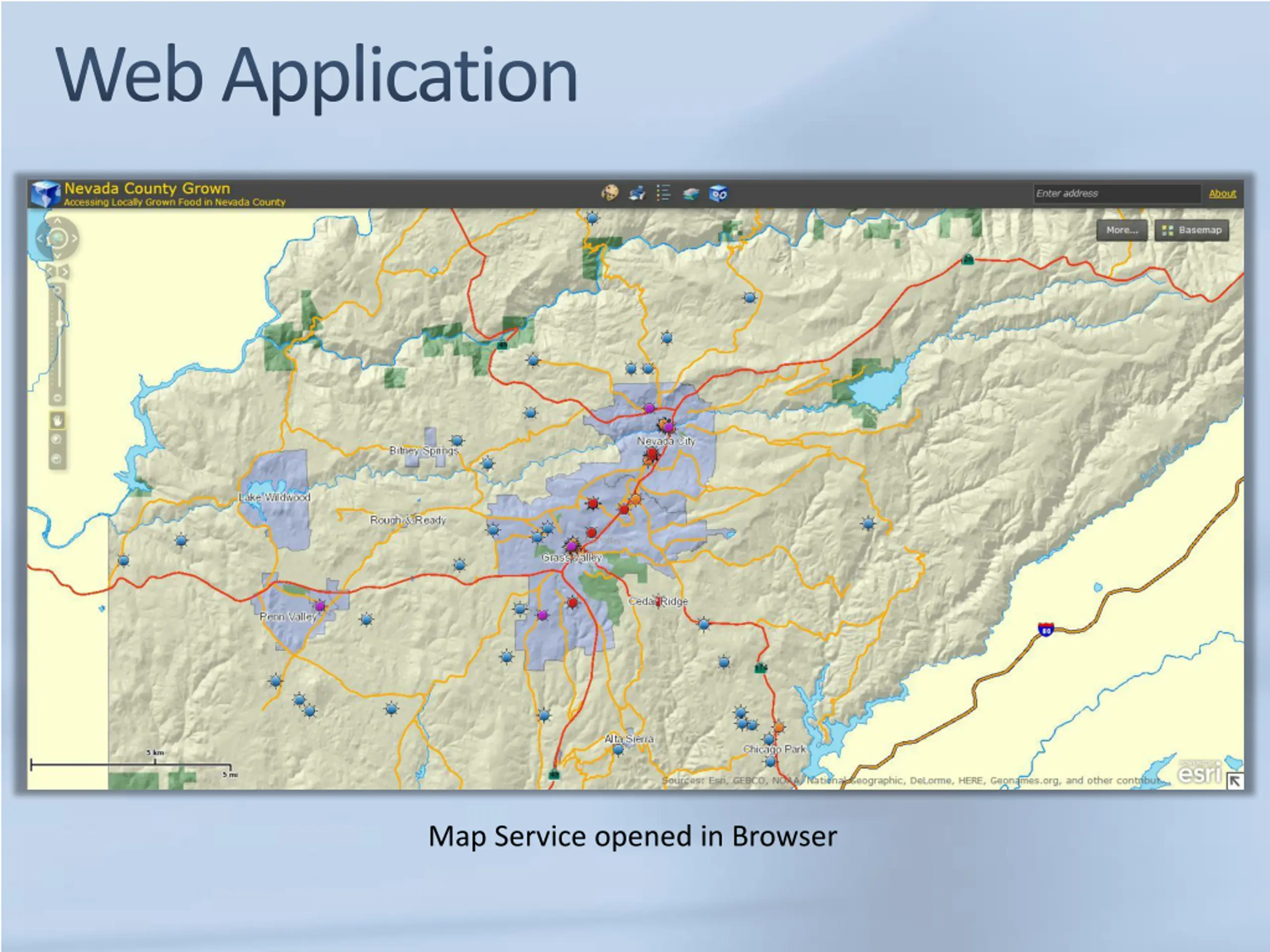Click the blue gears cube icon
Screen dimensions: 1270x952
[x=718, y=193]
